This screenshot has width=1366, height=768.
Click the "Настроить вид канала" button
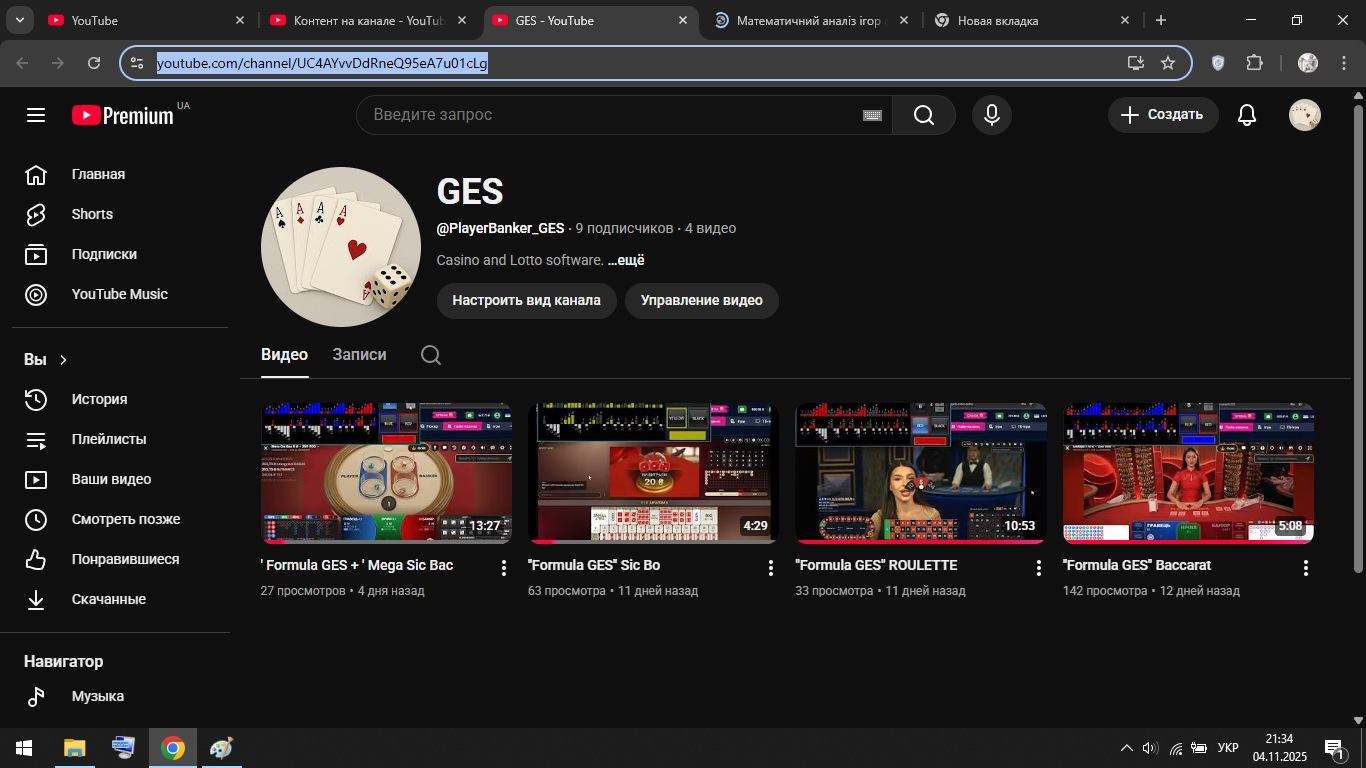(x=526, y=300)
